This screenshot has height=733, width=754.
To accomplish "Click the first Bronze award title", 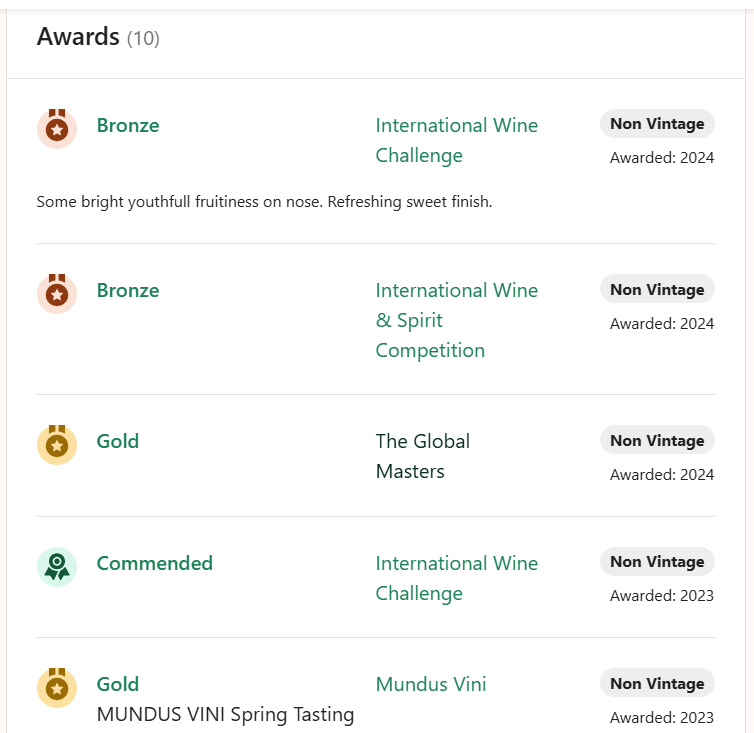I will coord(128,125).
